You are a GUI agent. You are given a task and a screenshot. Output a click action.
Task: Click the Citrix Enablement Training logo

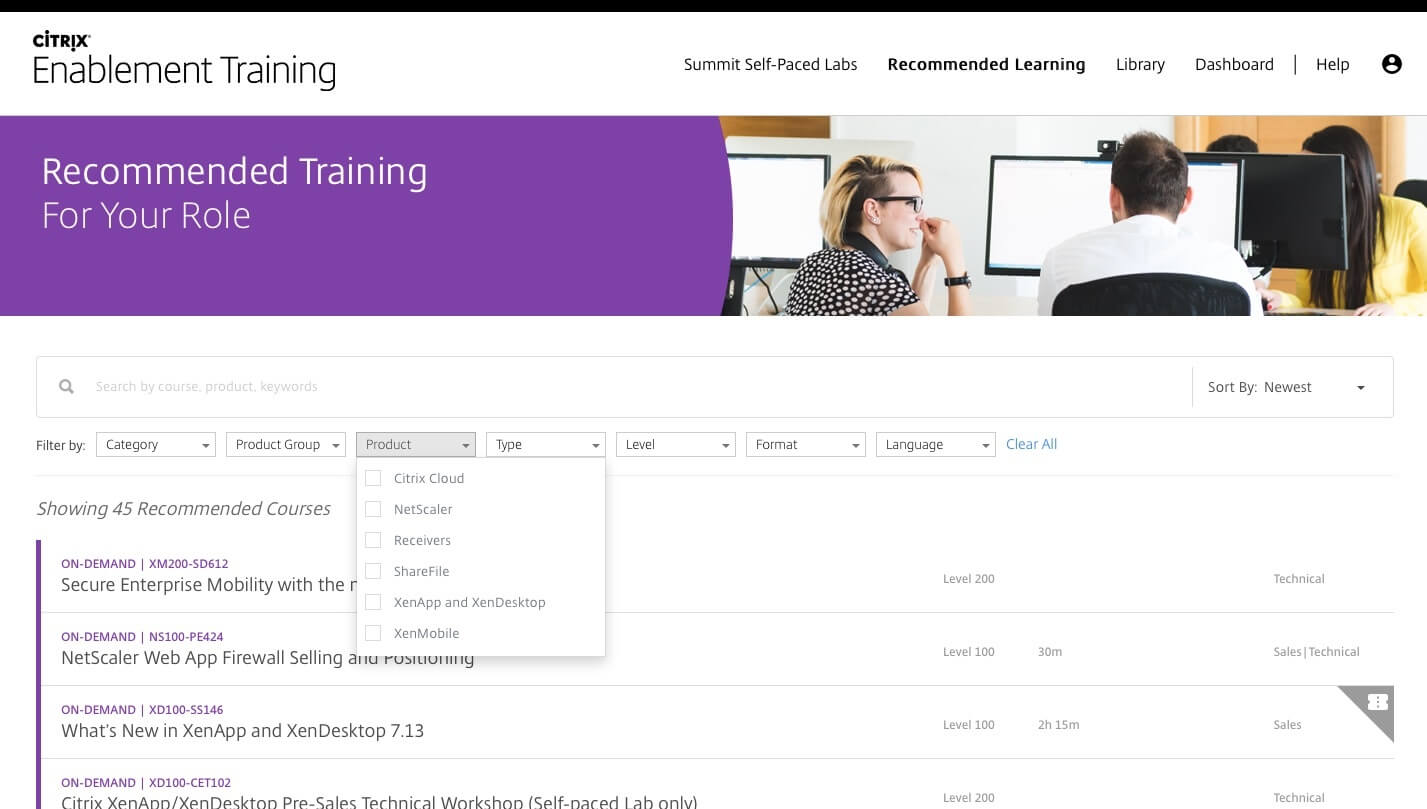point(184,61)
